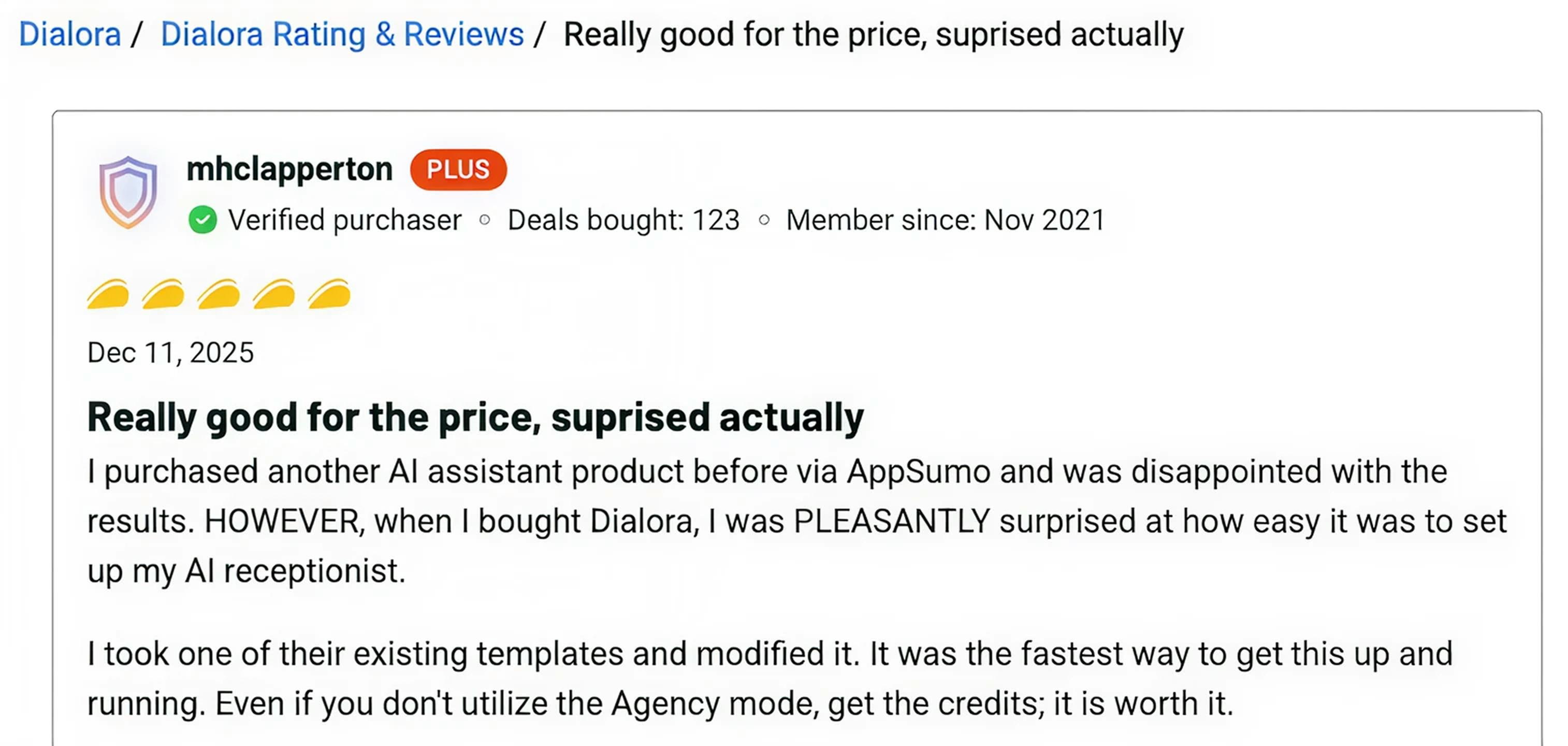The height and width of the screenshot is (746, 1568).
Task: Click the circle separator before Member since
Action: point(764,220)
